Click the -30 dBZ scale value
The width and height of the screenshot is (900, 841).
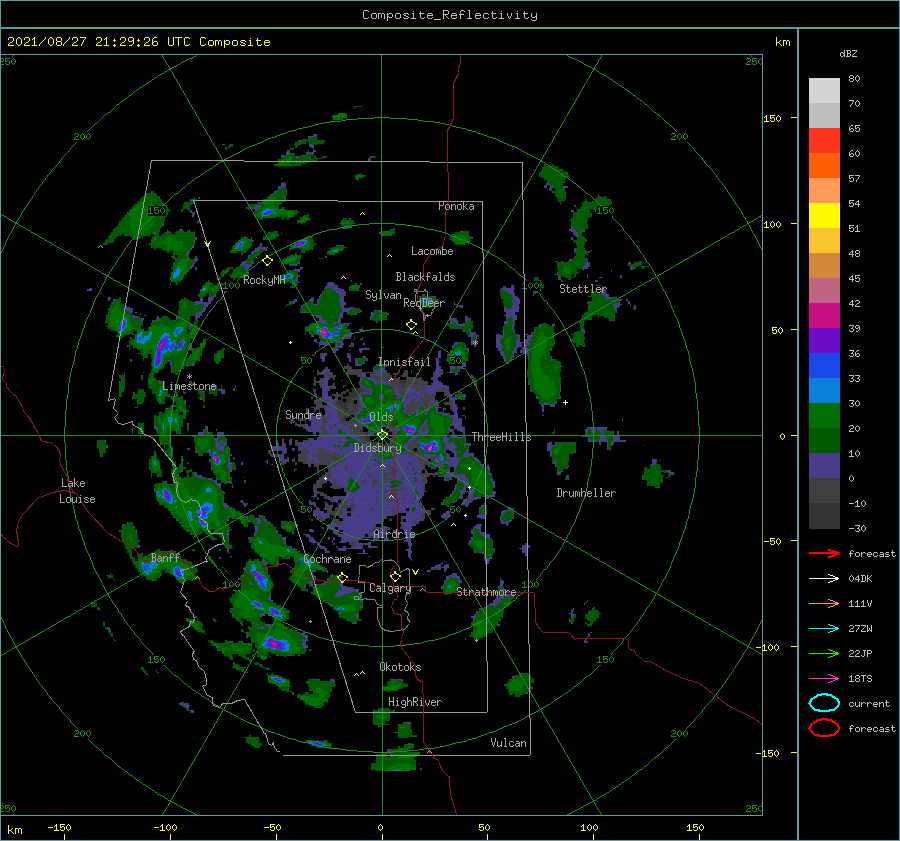tap(857, 528)
